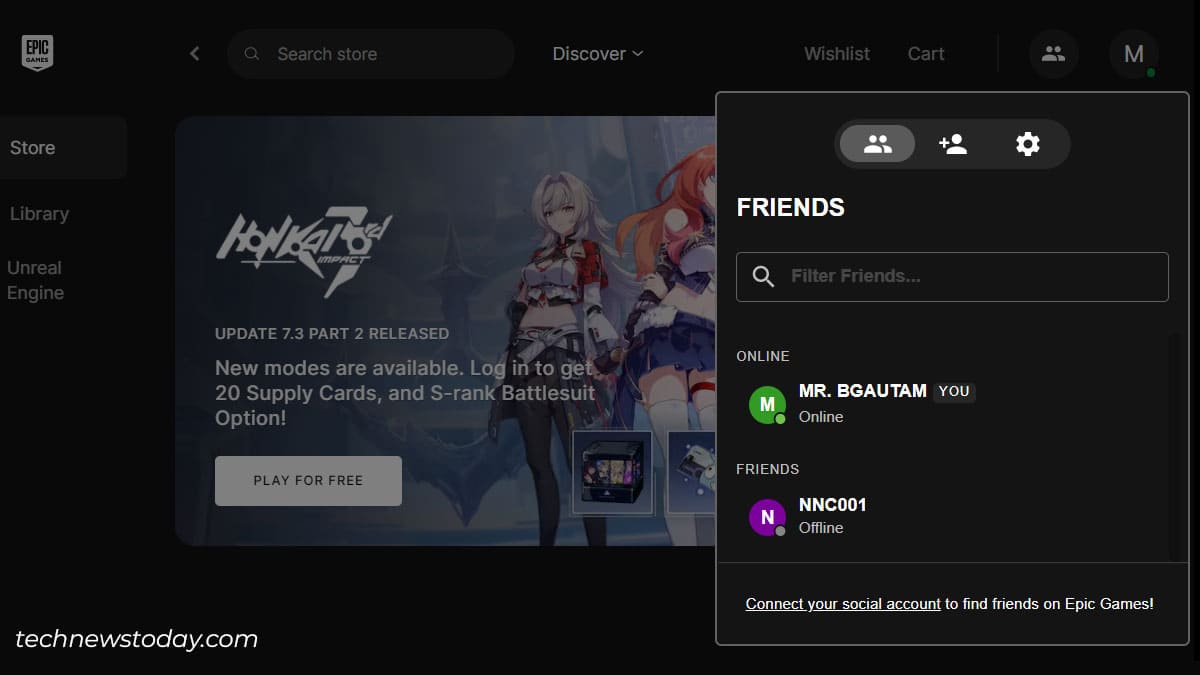Viewport: 1200px width, 675px height.
Task: Click MR. BGAUTAM's green online status badge
Action: click(x=779, y=419)
